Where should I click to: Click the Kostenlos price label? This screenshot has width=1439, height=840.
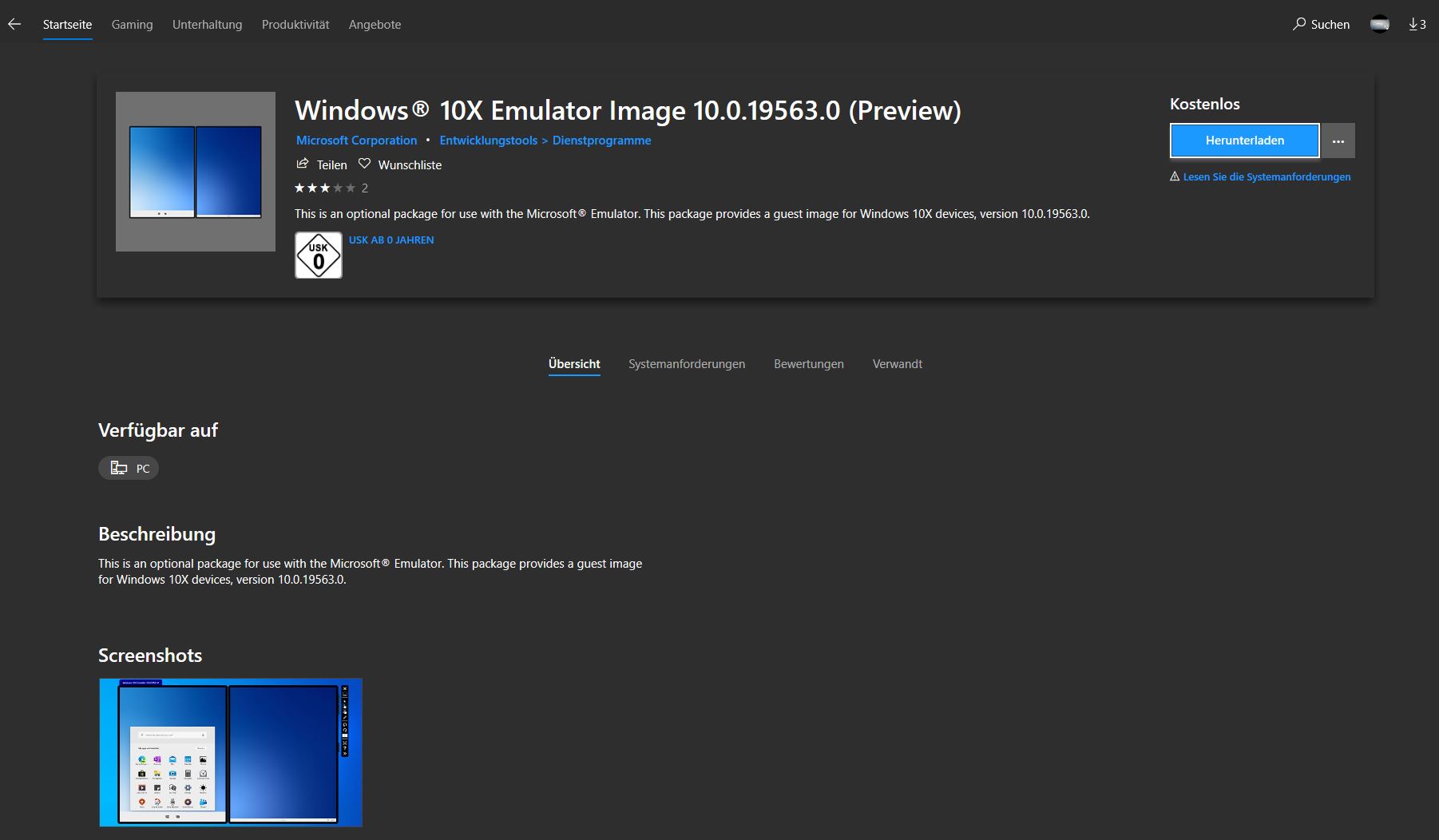(x=1205, y=104)
